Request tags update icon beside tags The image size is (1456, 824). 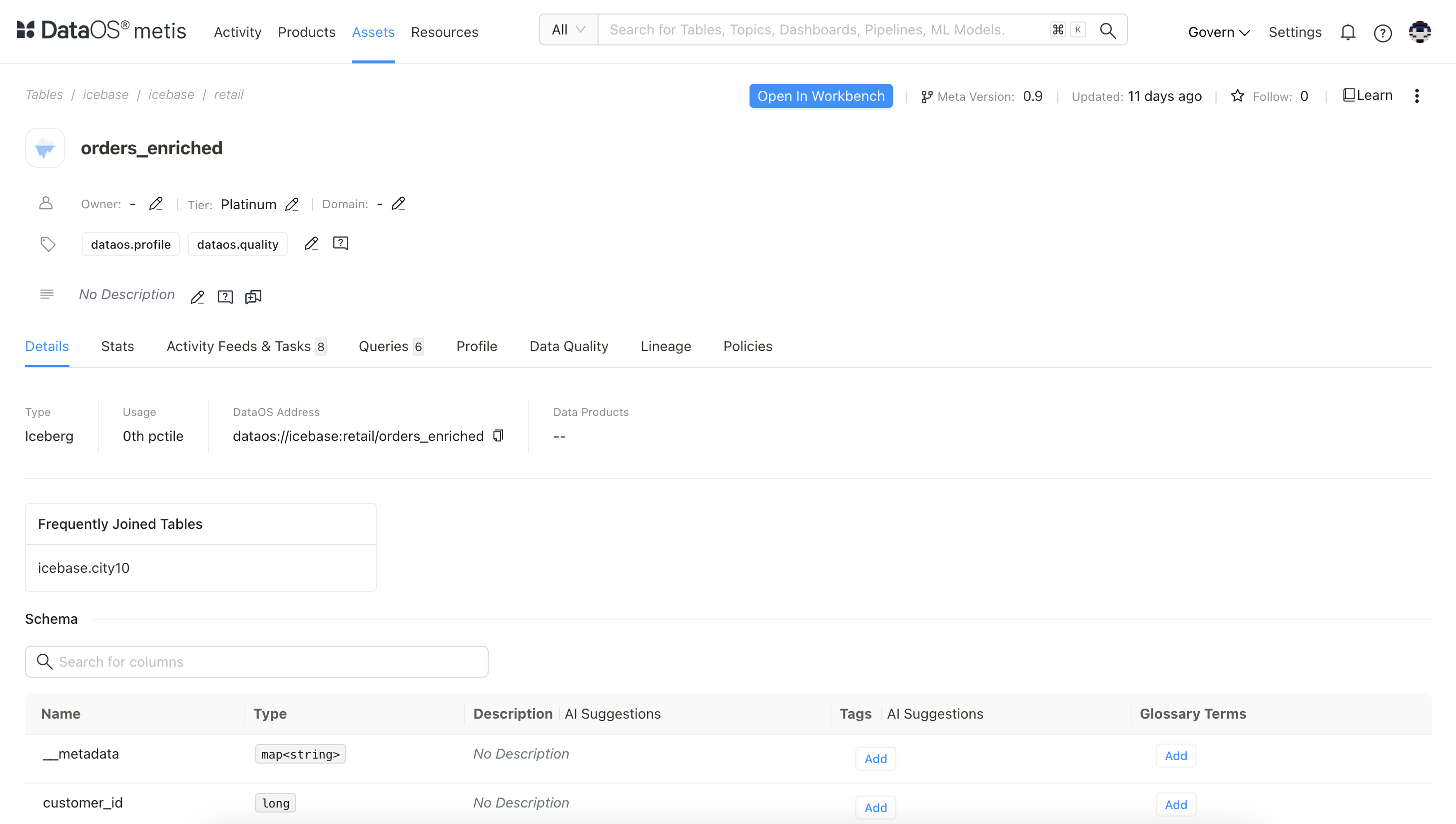(x=341, y=243)
